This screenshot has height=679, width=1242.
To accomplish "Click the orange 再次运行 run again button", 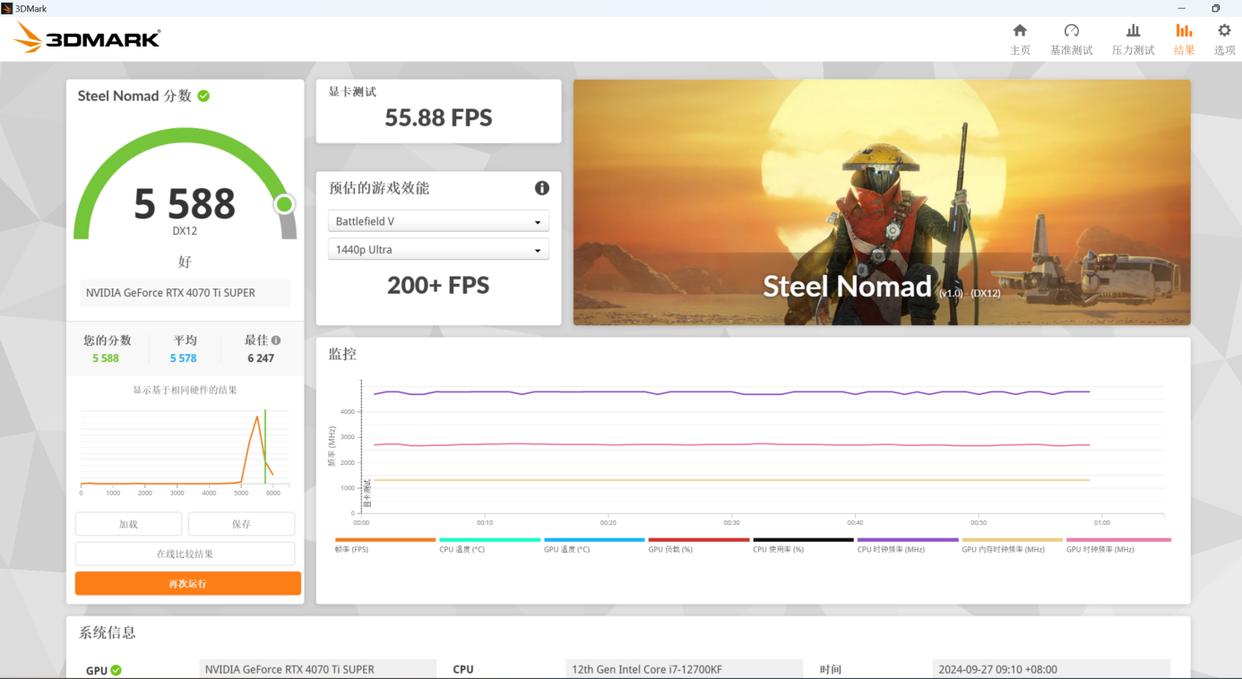I will 188,583.
